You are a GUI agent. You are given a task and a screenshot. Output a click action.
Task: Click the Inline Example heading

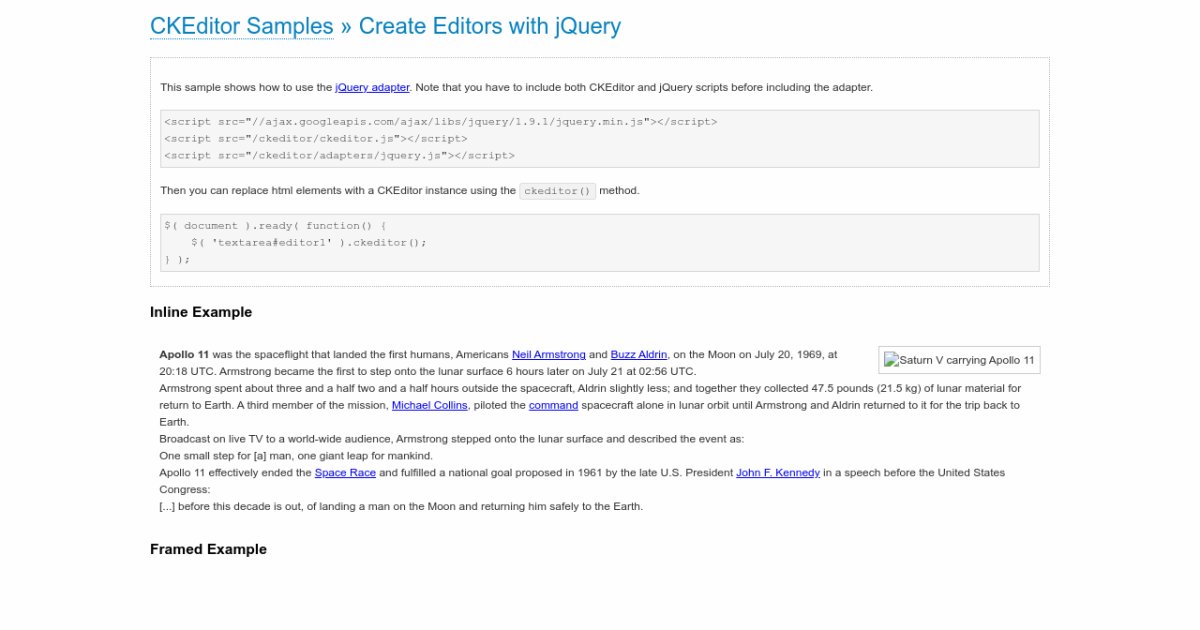pos(201,312)
